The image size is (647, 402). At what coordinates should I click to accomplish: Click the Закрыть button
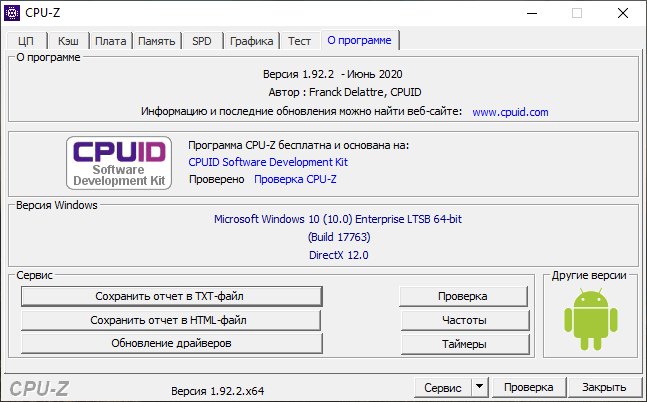point(604,387)
